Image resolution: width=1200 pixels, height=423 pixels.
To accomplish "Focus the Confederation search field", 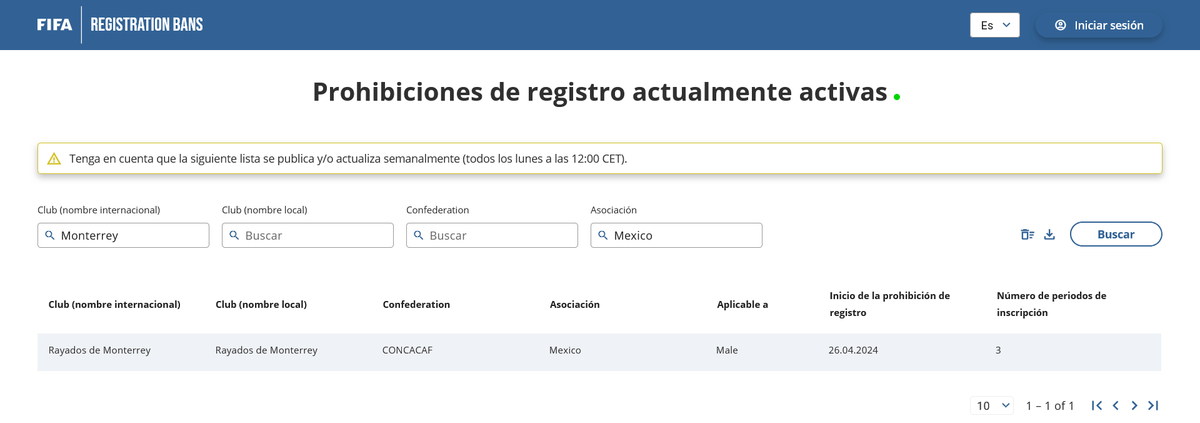I will click(x=492, y=235).
